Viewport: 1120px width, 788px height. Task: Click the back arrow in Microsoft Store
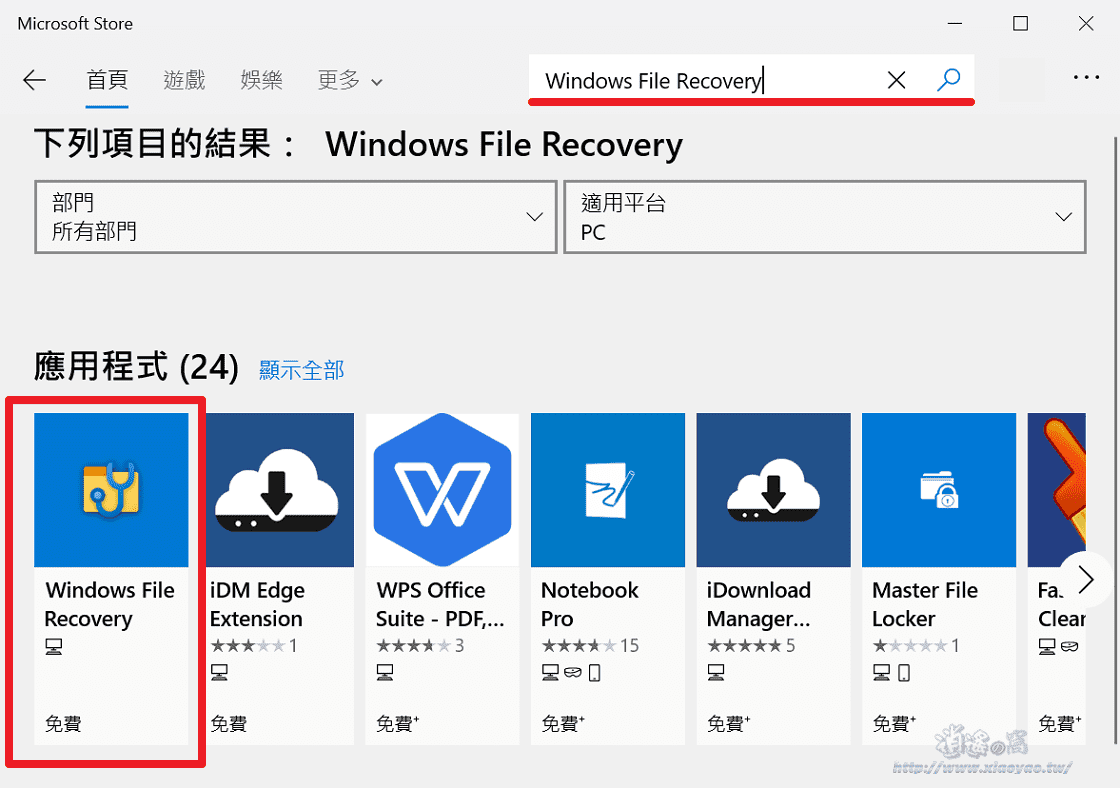point(34,80)
